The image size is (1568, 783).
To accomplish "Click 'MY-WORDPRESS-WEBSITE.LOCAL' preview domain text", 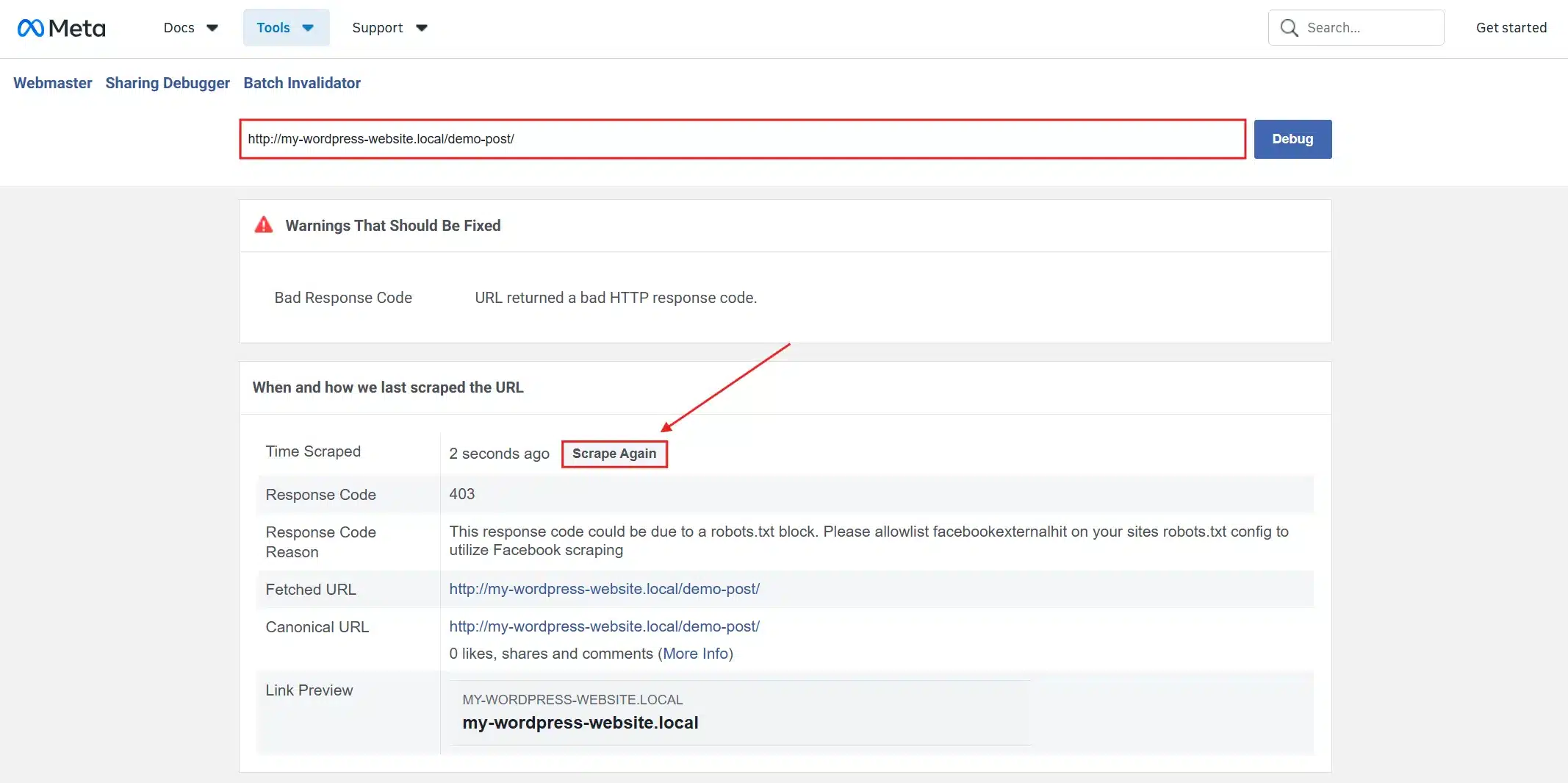I will (x=572, y=700).
